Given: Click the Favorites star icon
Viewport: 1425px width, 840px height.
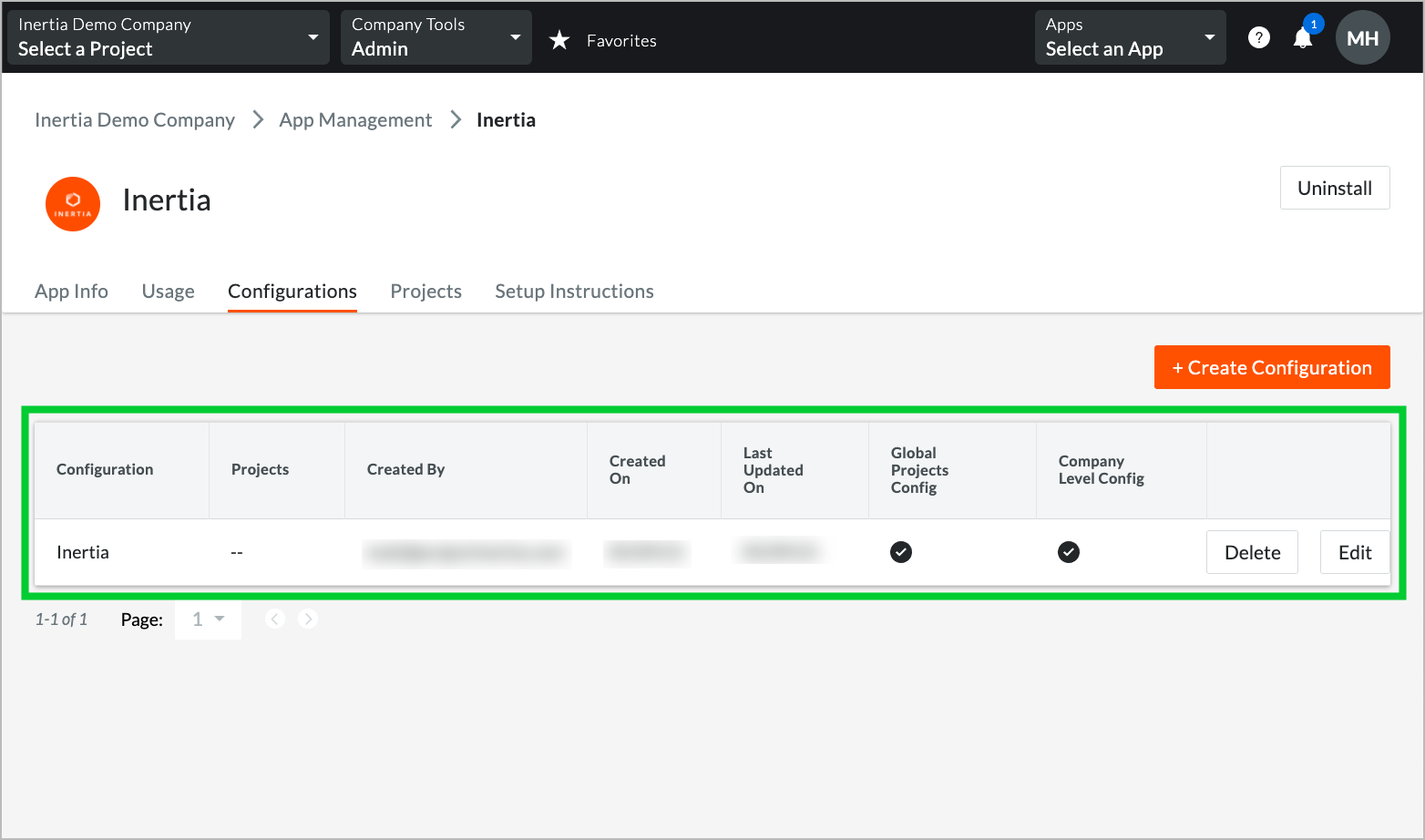Looking at the screenshot, I should pos(559,40).
